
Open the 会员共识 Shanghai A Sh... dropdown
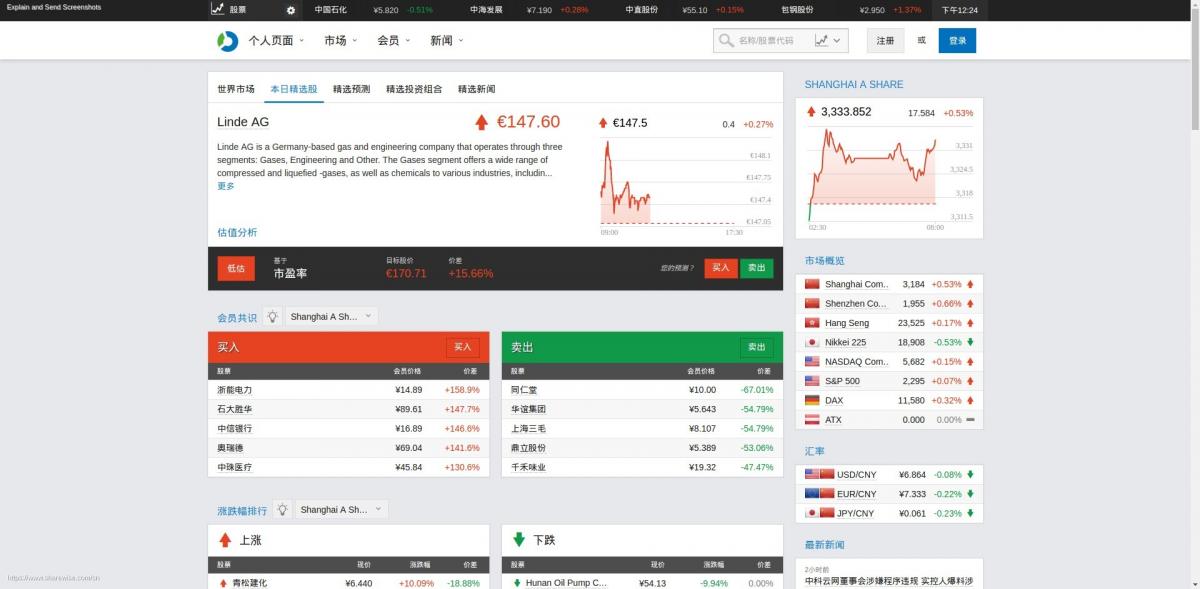[x=331, y=316]
